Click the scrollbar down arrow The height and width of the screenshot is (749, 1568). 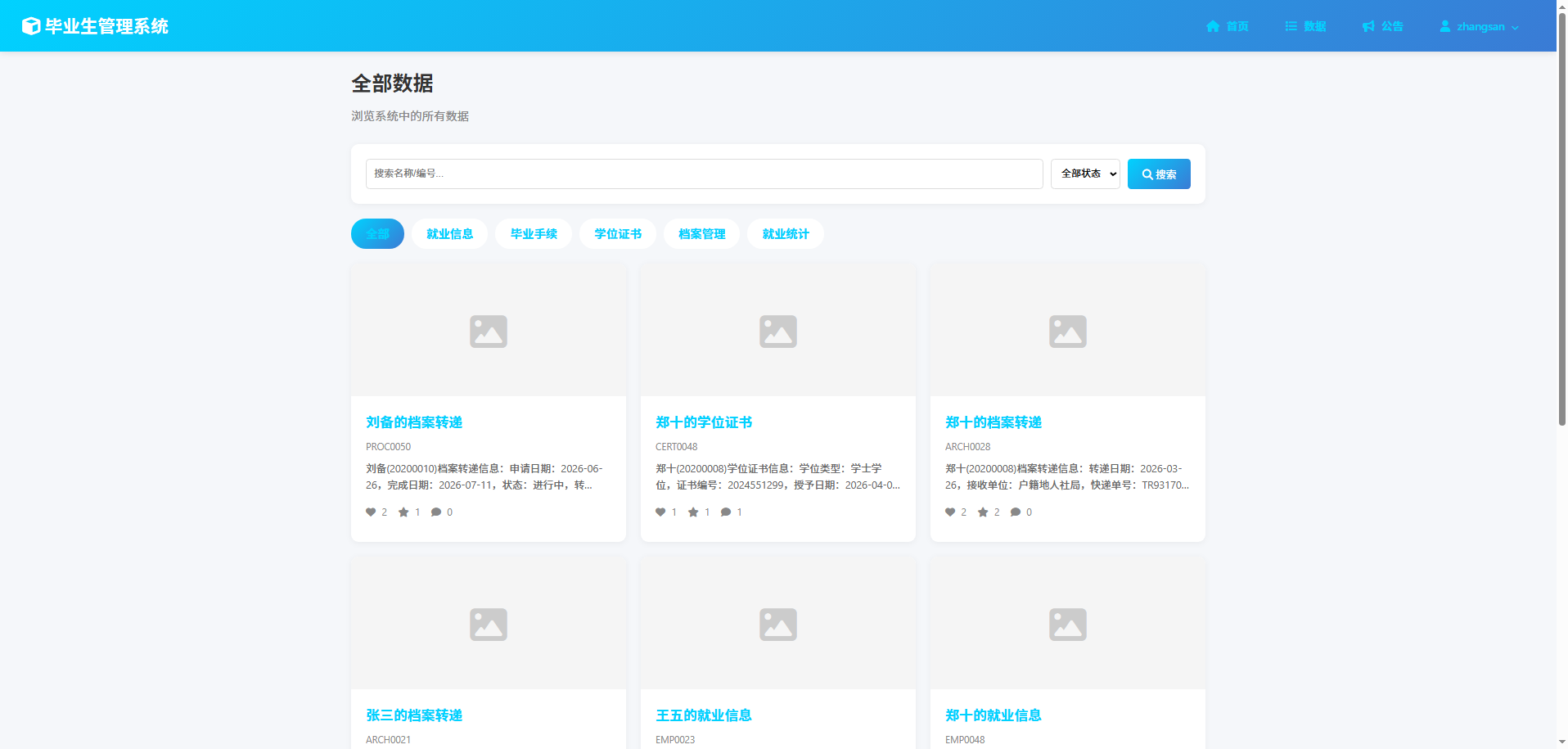click(x=1562, y=743)
